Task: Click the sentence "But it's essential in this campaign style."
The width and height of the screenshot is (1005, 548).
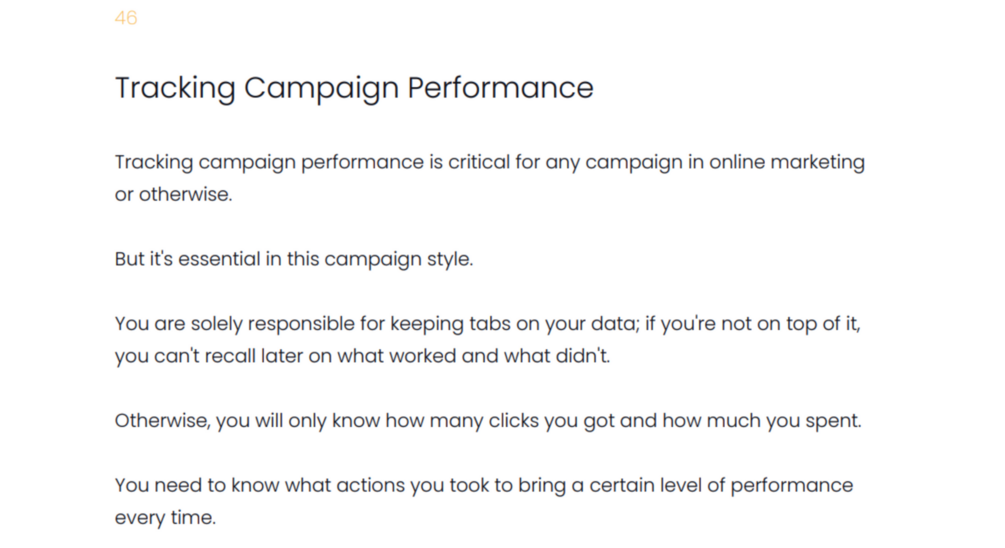Action: pos(294,259)
